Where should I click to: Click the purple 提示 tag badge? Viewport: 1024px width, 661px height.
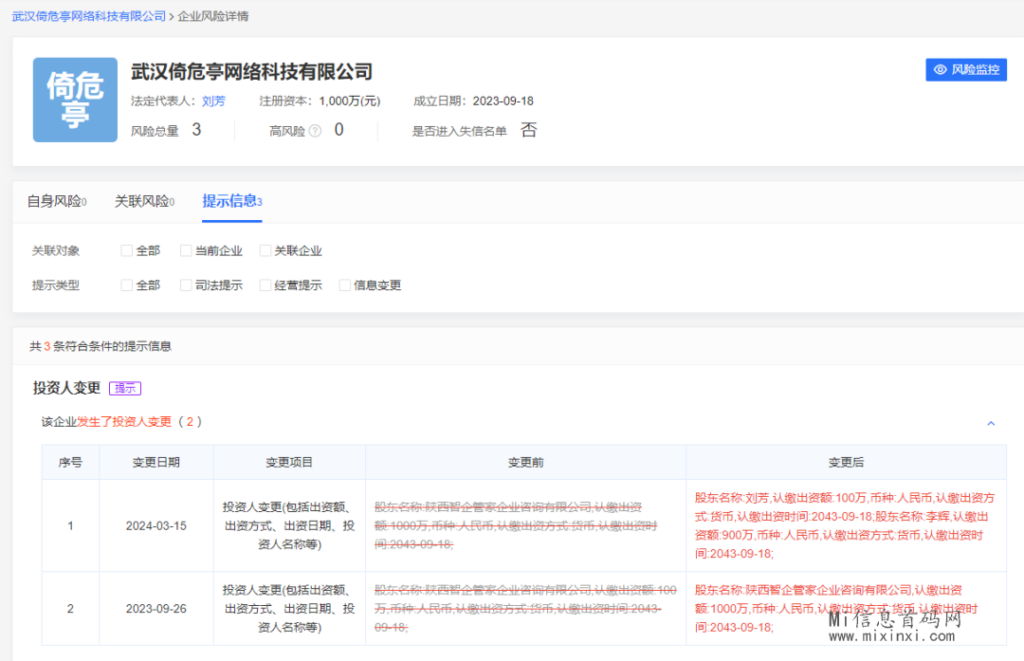[125, 389]
